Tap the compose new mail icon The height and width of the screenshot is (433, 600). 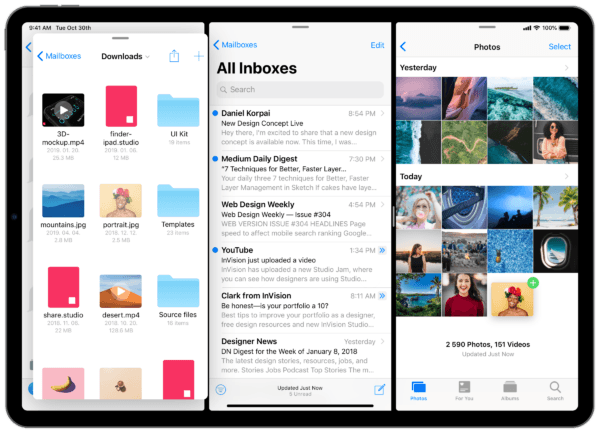tap(379, 389)
